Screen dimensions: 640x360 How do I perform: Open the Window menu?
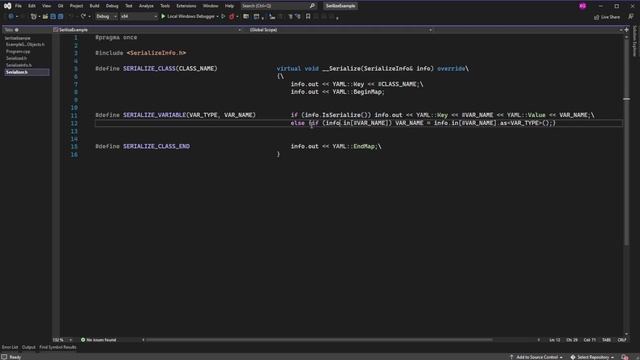[x=211, y=6]
